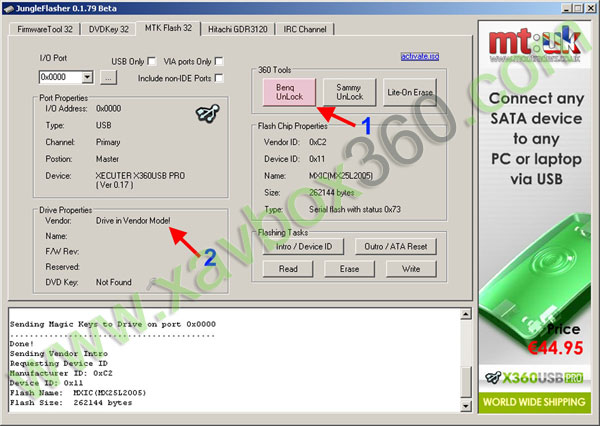Image resolution: width=600 pixels, height=426 pixels.
Task: Click the log pane scrollbar thumb
Action: coord(465,382)
